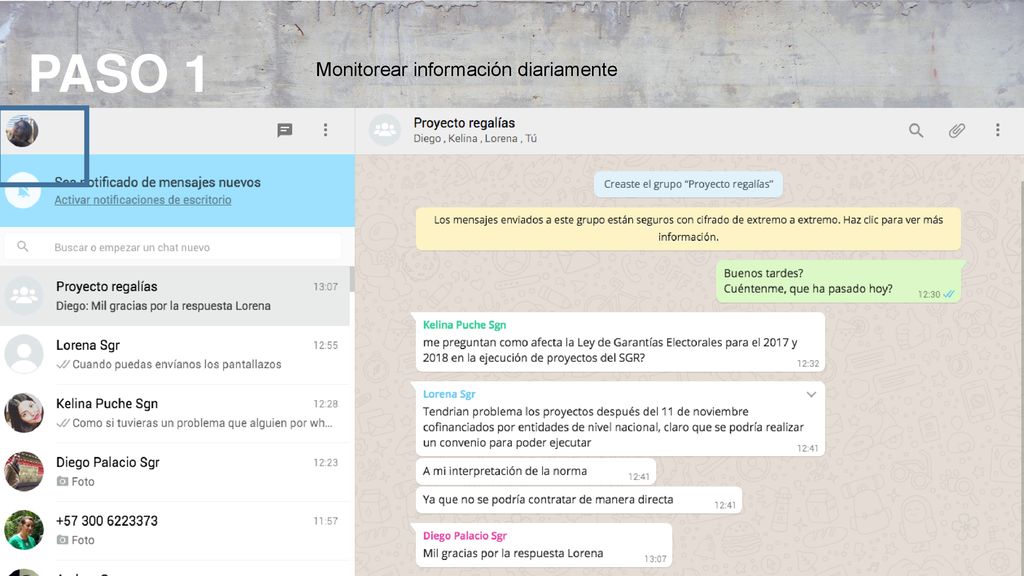The height and width of the screenshot is (576, 1024).
Task: Click Kelina Puche Sgn sender name in message
Action: pyautogui.click(x=464, y=325)
